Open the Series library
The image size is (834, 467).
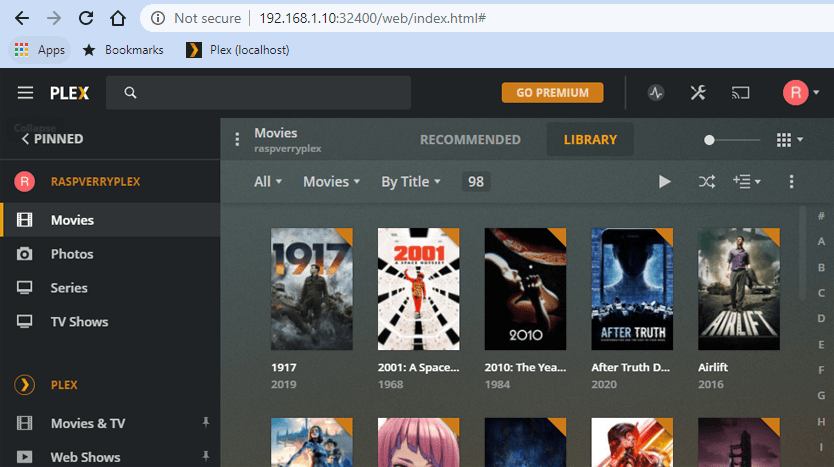110,288
